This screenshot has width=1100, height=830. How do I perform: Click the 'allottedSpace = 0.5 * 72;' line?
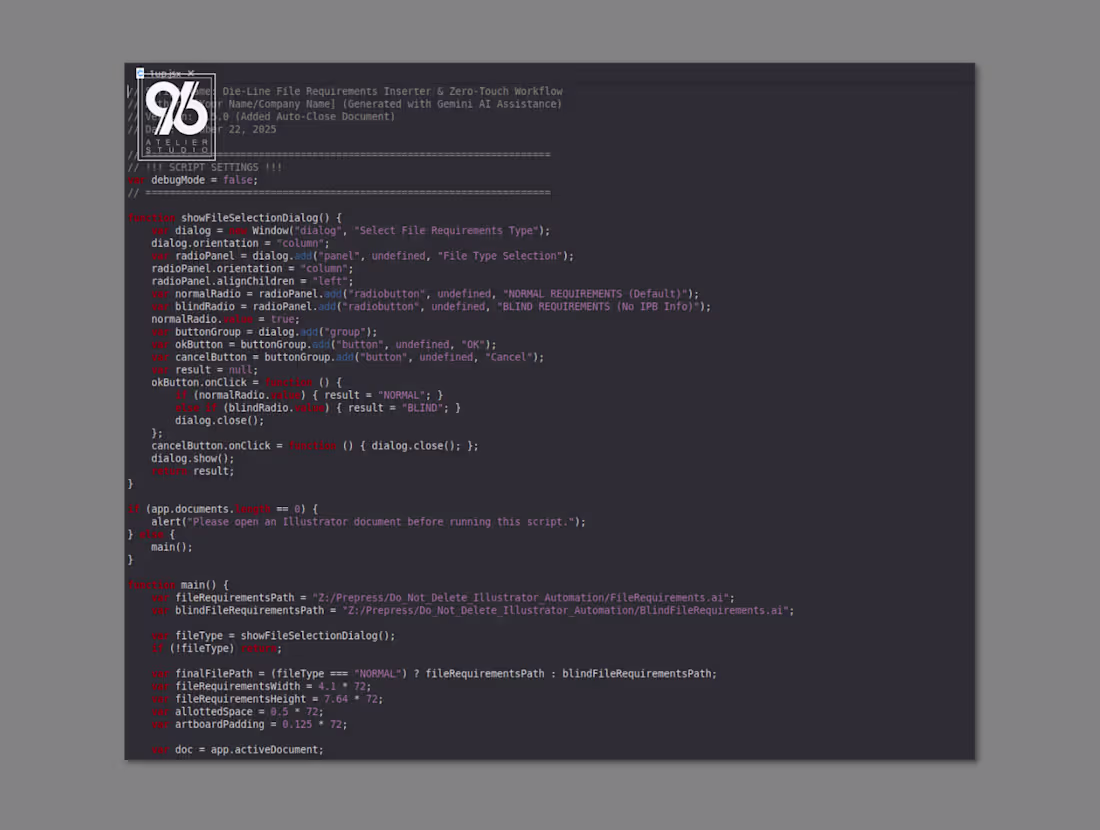[237, 711]
